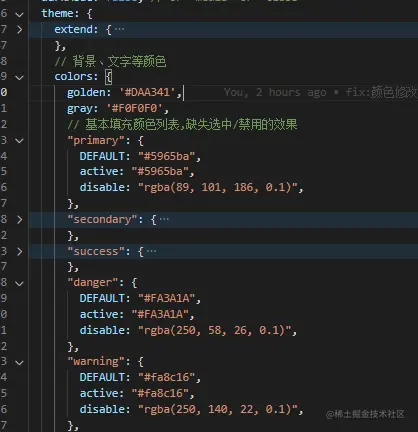
Task: Click the ellipsis after extend brace
Action: 119,29
